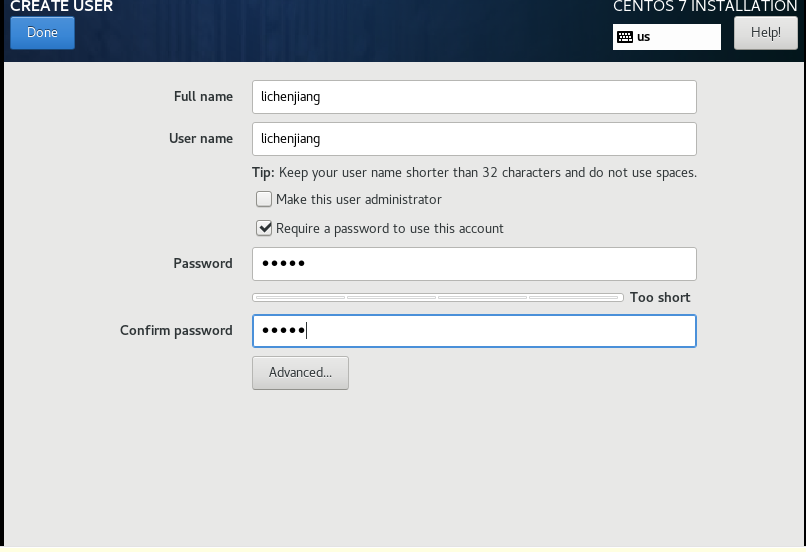Click the Confirm password field

click(x=474, y=331)
